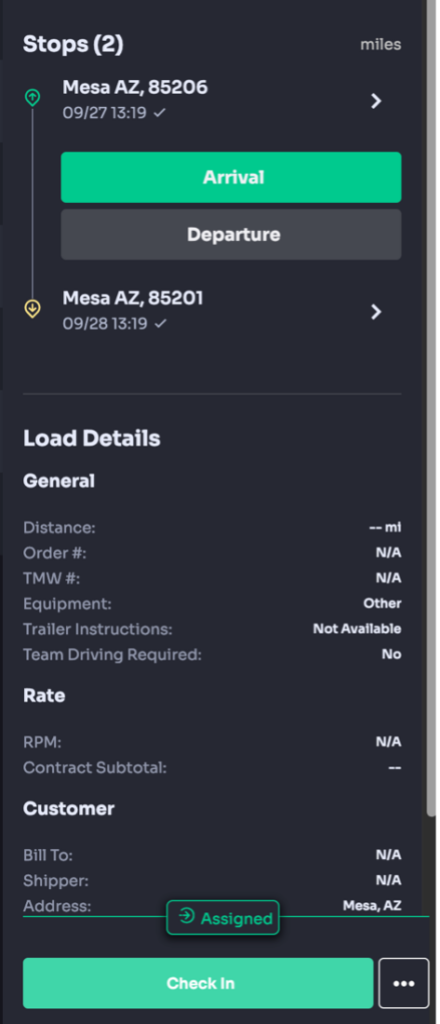Click the Stops (2) heading
This screenshot has height=1024, width=440.
73,44
